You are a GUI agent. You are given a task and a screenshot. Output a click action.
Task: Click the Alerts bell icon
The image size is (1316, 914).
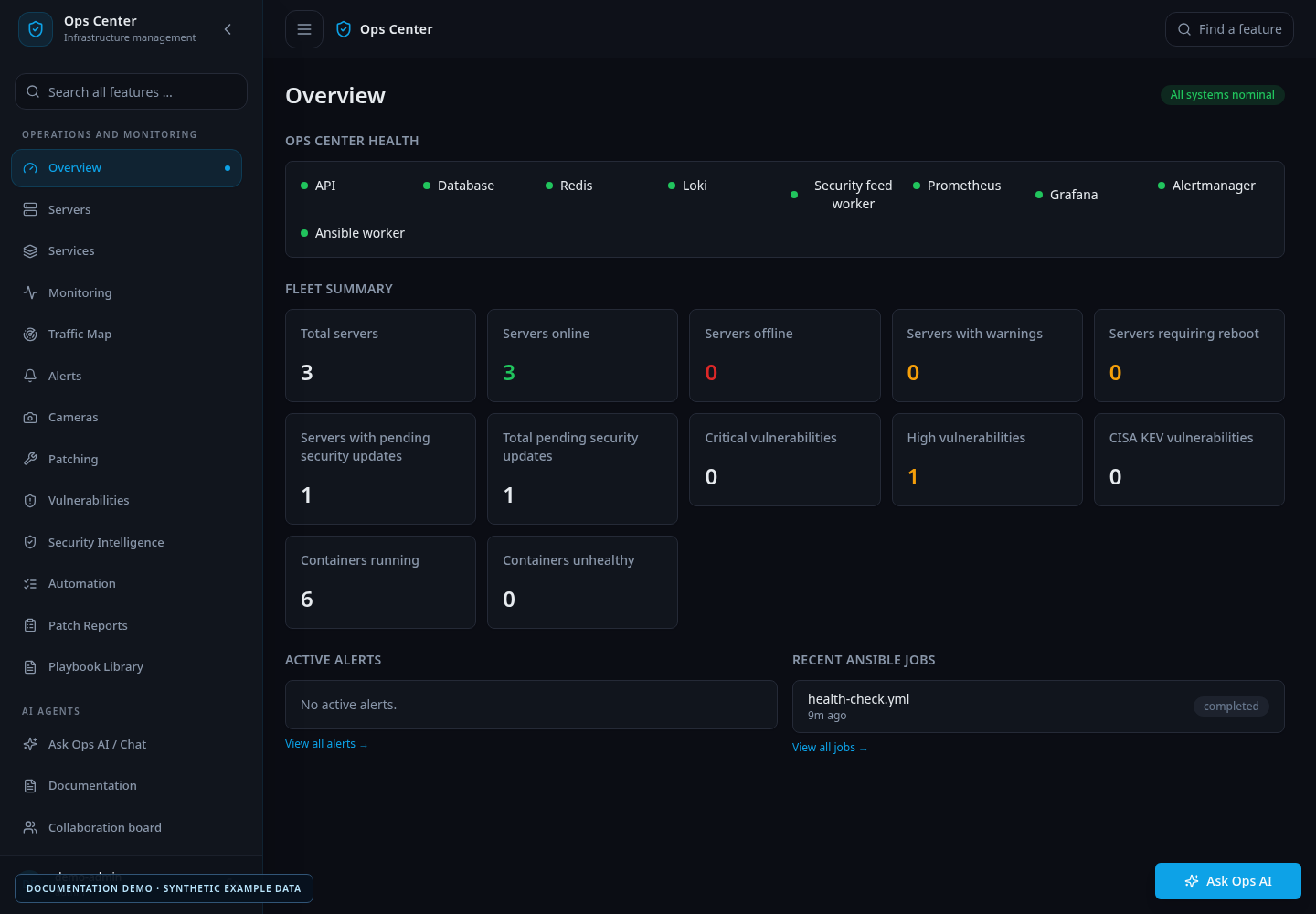(30, 376)
